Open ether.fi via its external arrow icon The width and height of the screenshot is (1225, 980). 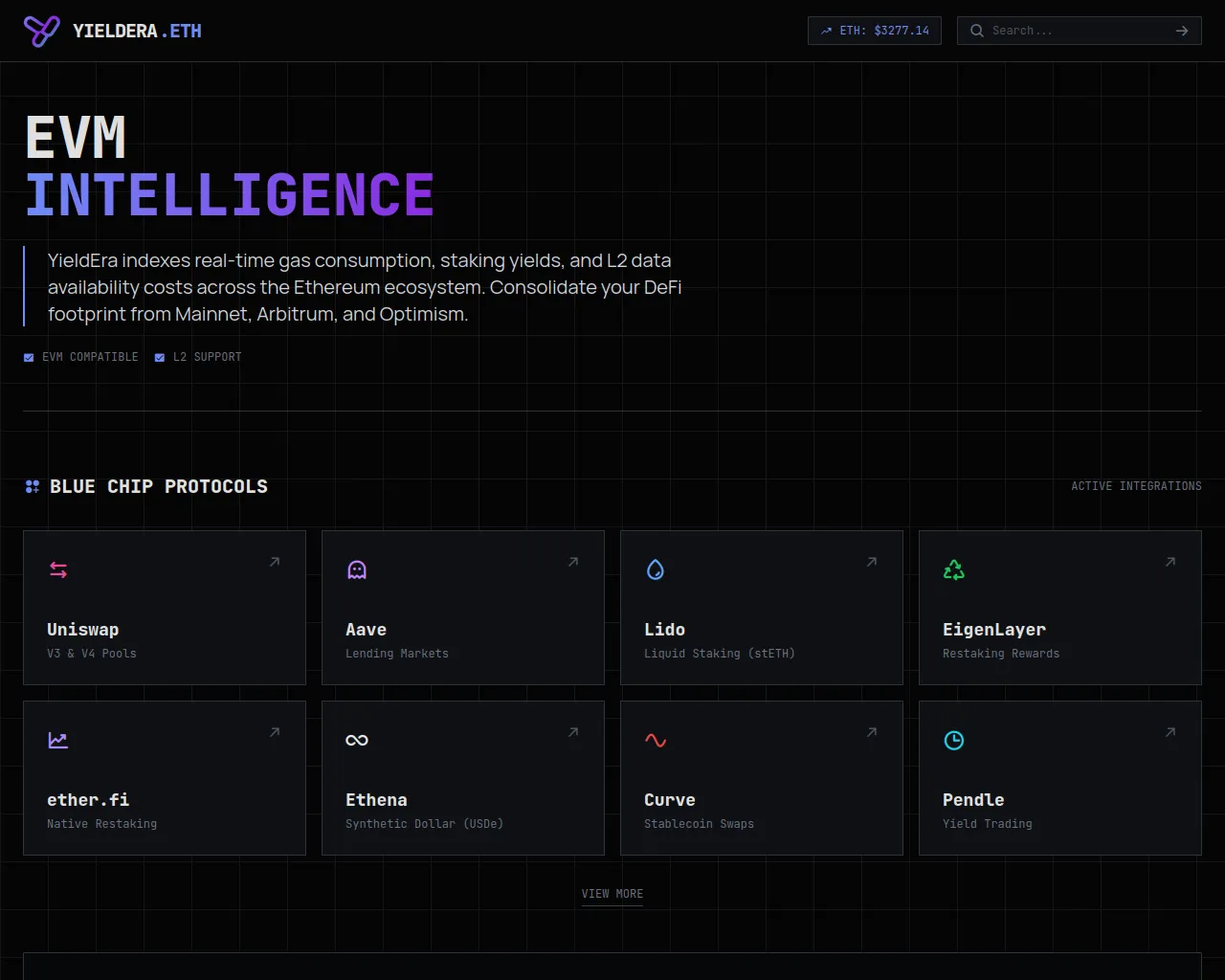(x=275, y=732)
